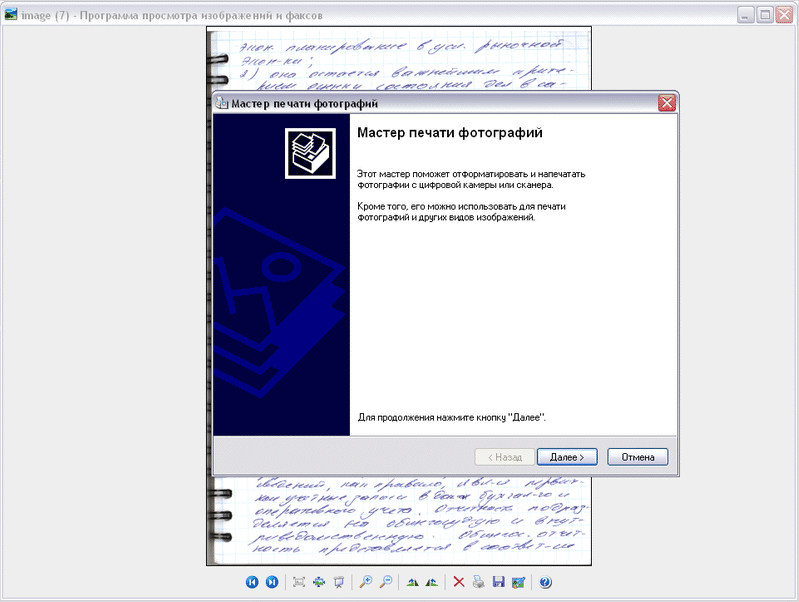799x602 pixels.
Task: Close the image viewer window
Action: pos(784,15)
